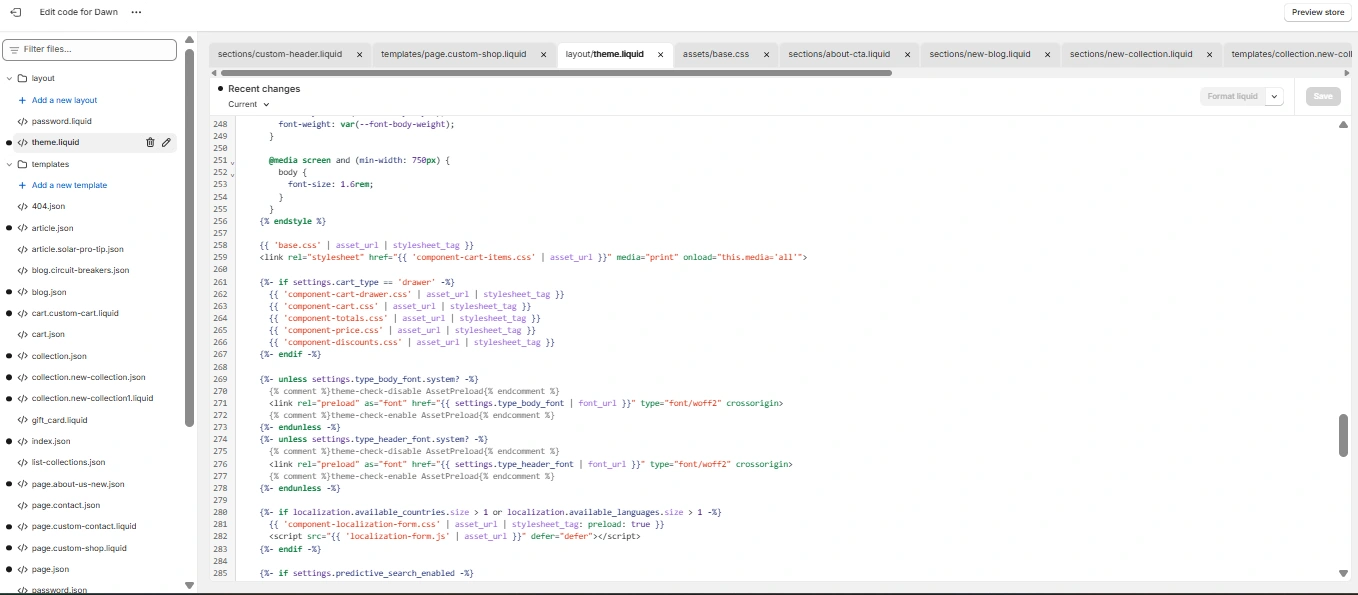The height and width of the screenshot is (595, 1358).
Task: Click the Recent changes heading
Action: [264, 89]
